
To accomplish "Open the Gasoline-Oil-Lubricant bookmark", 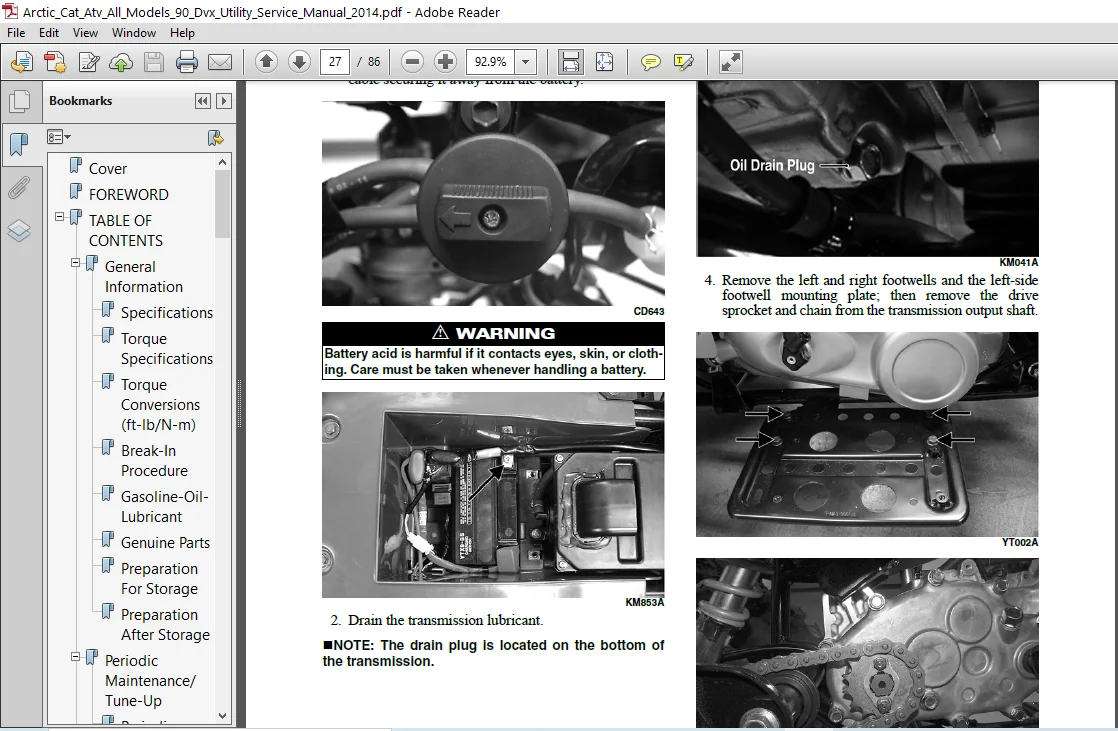I will 165,506.
